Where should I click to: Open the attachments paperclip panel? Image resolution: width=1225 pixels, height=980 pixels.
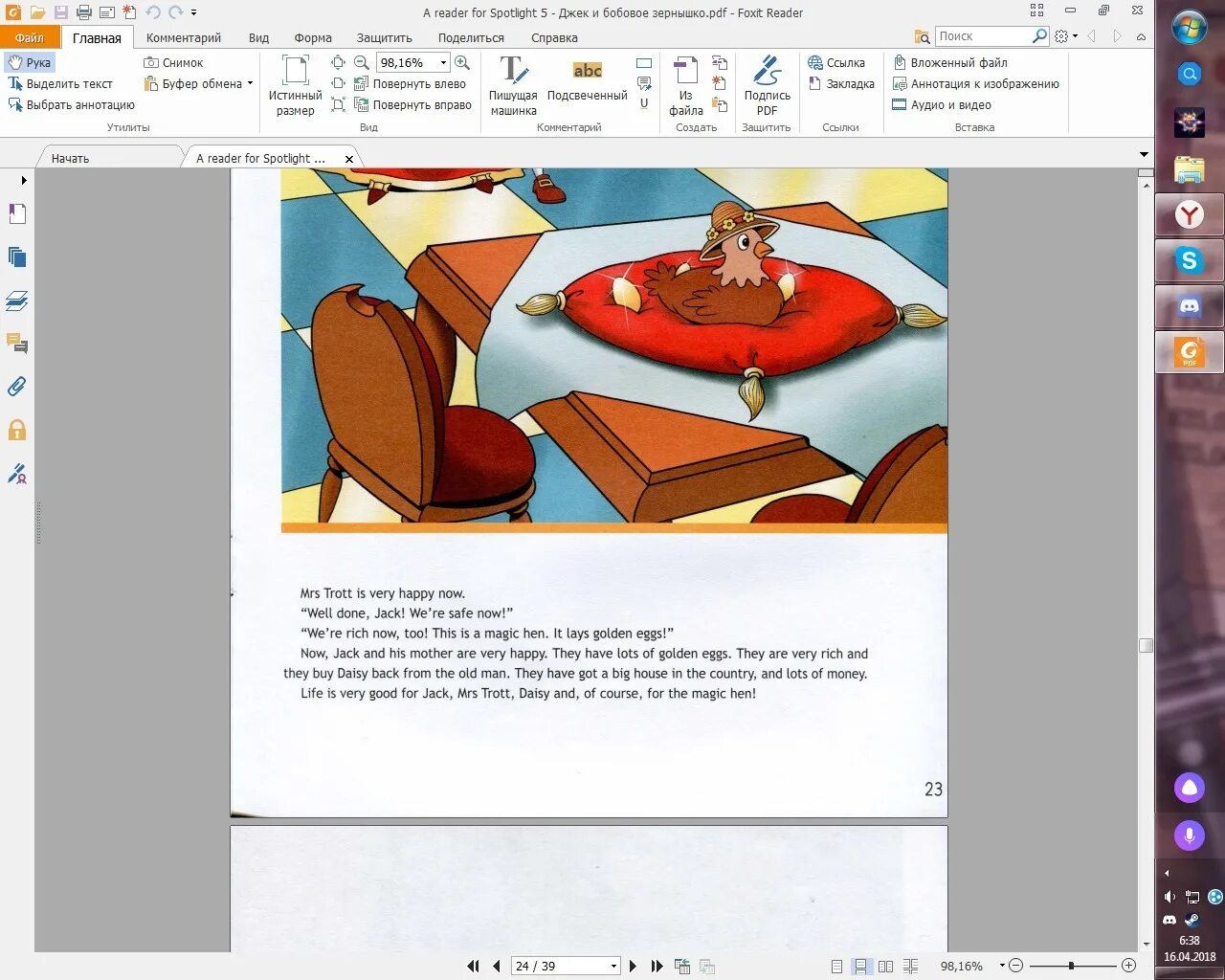17,386
